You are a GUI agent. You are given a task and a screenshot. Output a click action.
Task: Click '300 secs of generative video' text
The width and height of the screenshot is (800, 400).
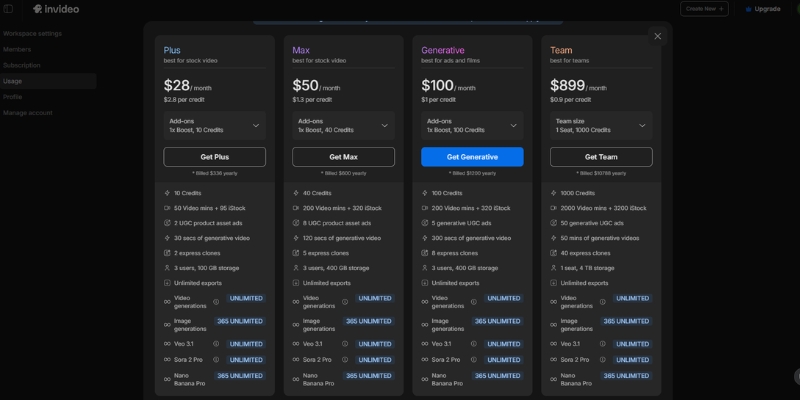pyautogui.click(x=471, y=238)
